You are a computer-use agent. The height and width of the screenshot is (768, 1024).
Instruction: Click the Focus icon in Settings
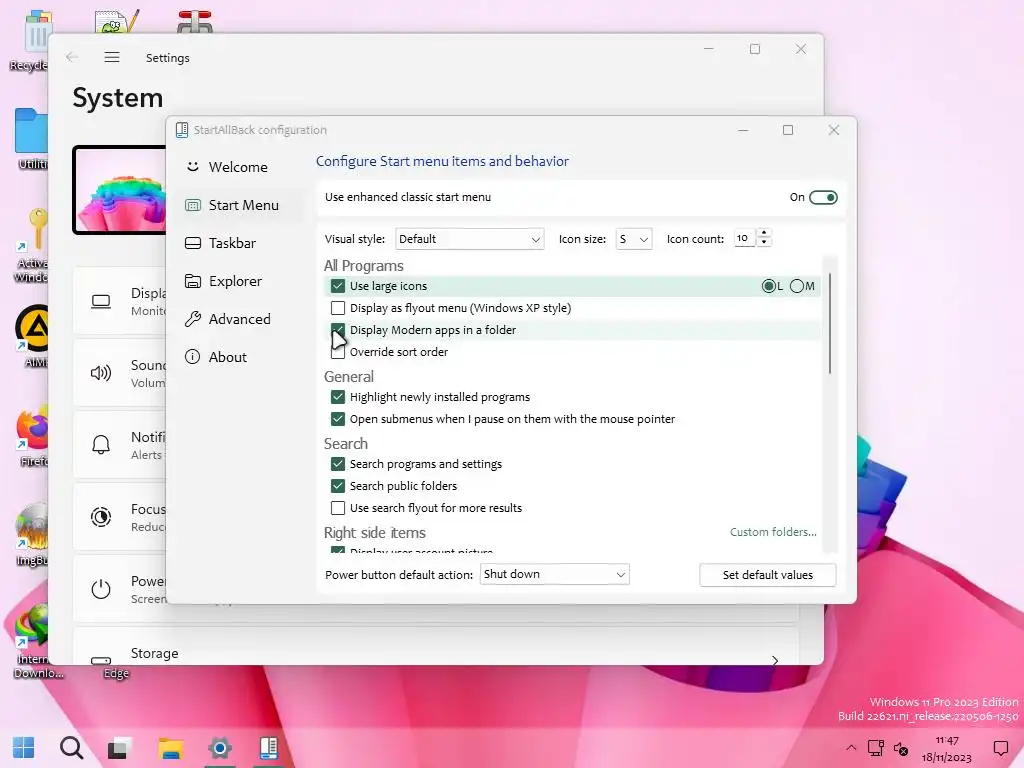coord(101,517)
